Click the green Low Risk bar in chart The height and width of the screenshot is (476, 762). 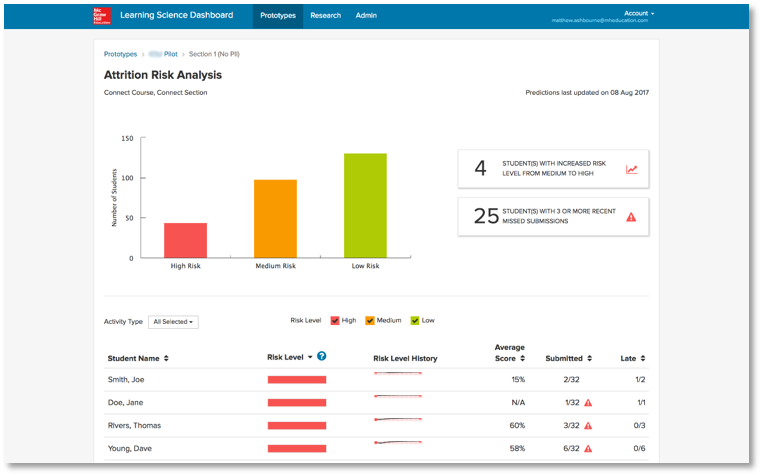(364, 205)
